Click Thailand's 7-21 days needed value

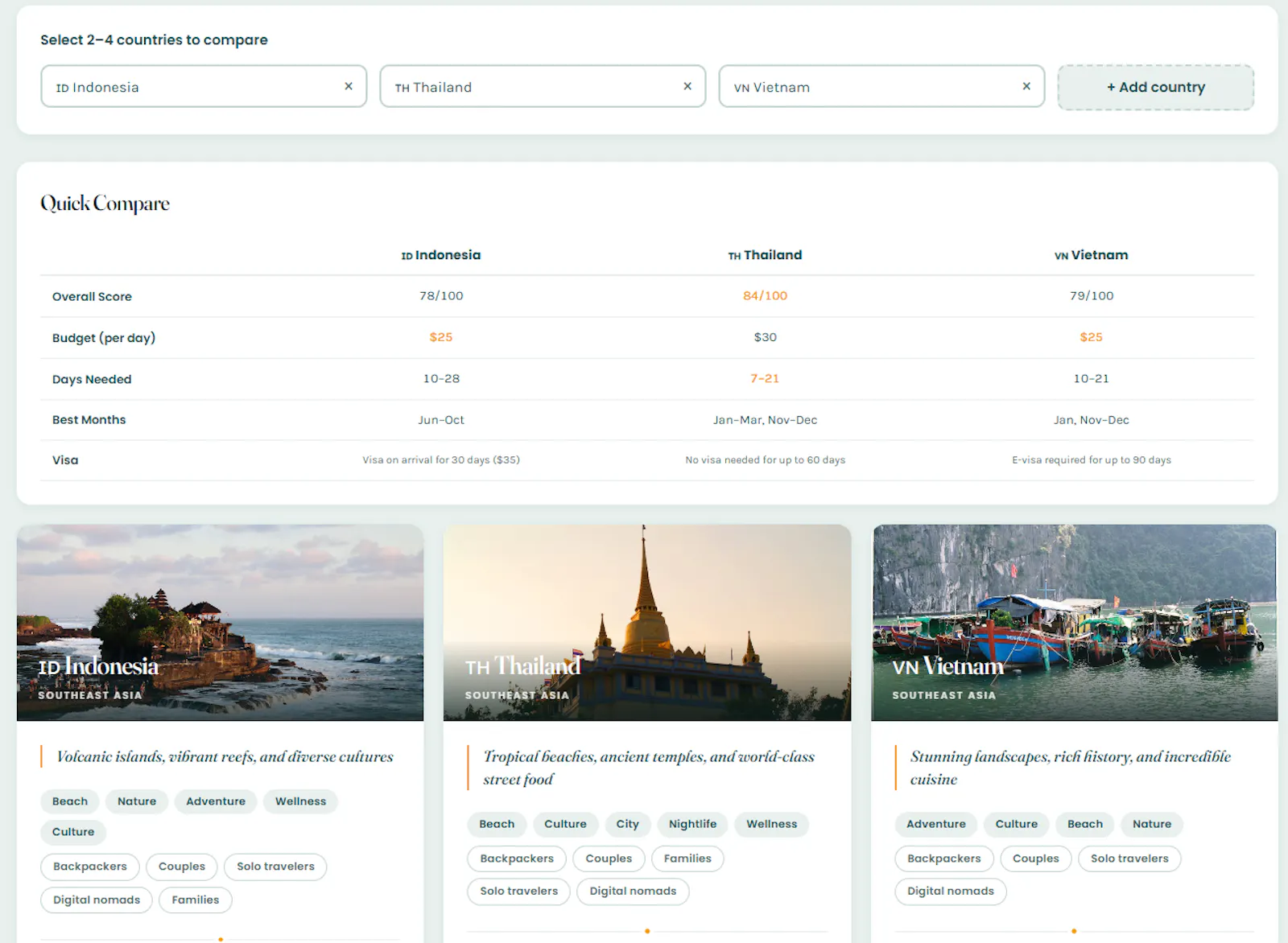point(765,378)
